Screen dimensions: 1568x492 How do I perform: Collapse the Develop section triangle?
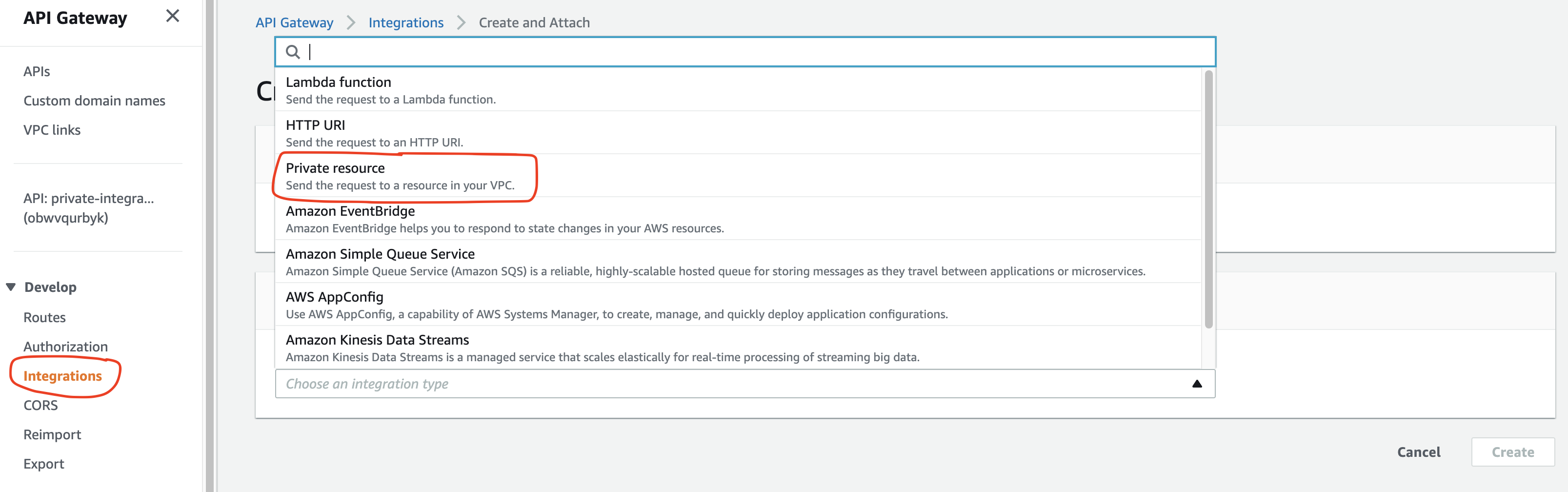click(11, 287)
